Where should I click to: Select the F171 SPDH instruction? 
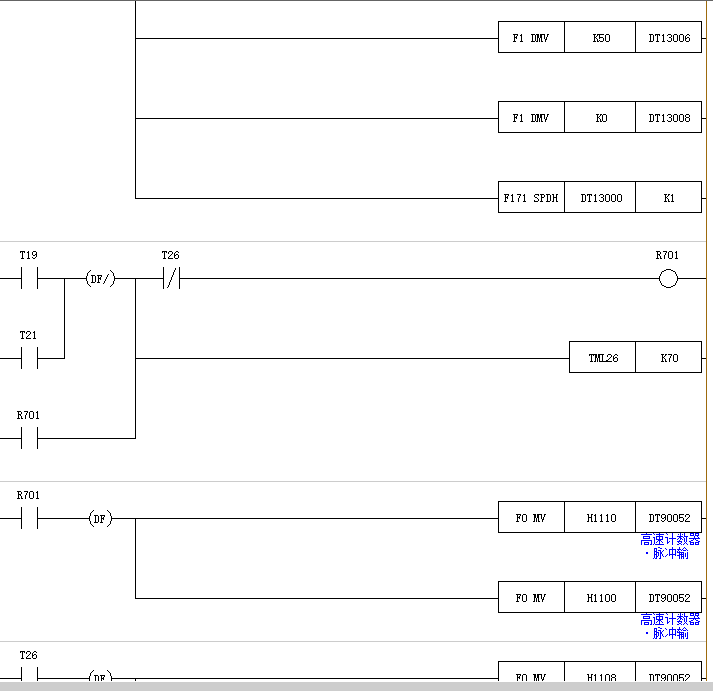tap(531, 198)
